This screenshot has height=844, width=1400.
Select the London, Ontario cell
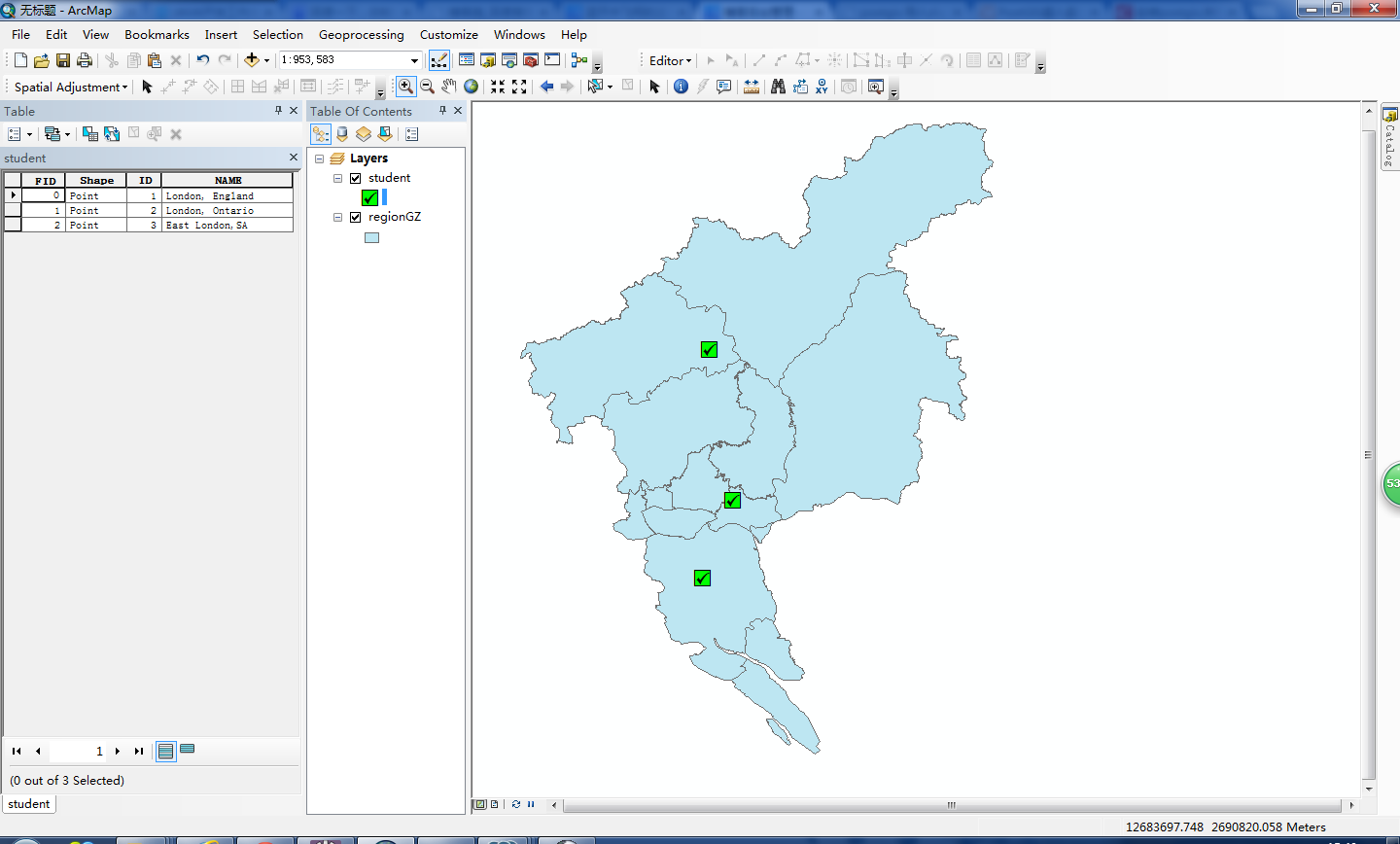pos(227,210)
